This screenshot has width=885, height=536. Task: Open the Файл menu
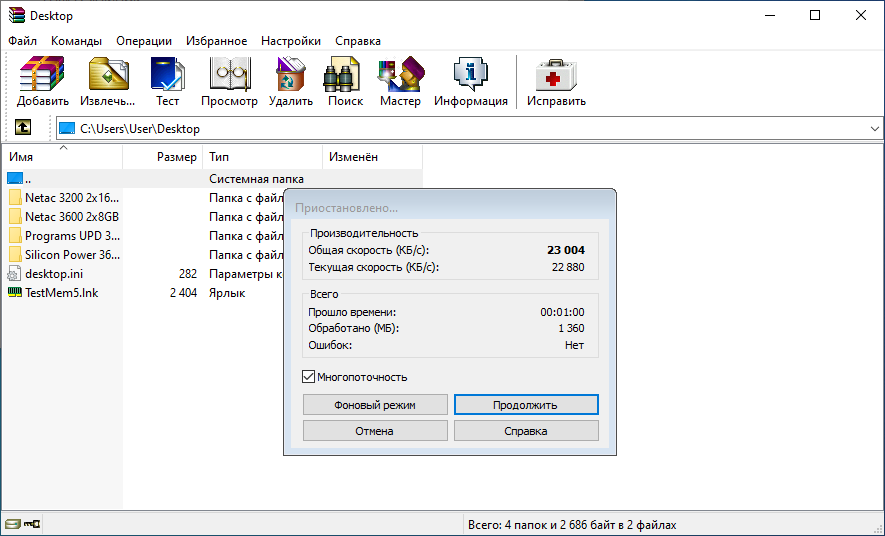(23, 41)
